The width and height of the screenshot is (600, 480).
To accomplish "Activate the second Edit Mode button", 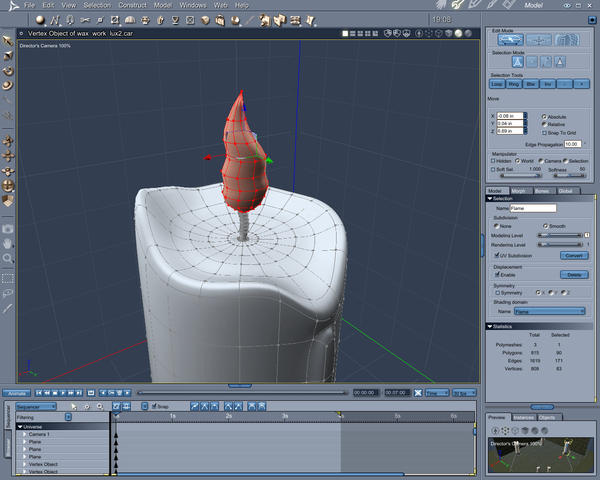I will pos(539,39).
